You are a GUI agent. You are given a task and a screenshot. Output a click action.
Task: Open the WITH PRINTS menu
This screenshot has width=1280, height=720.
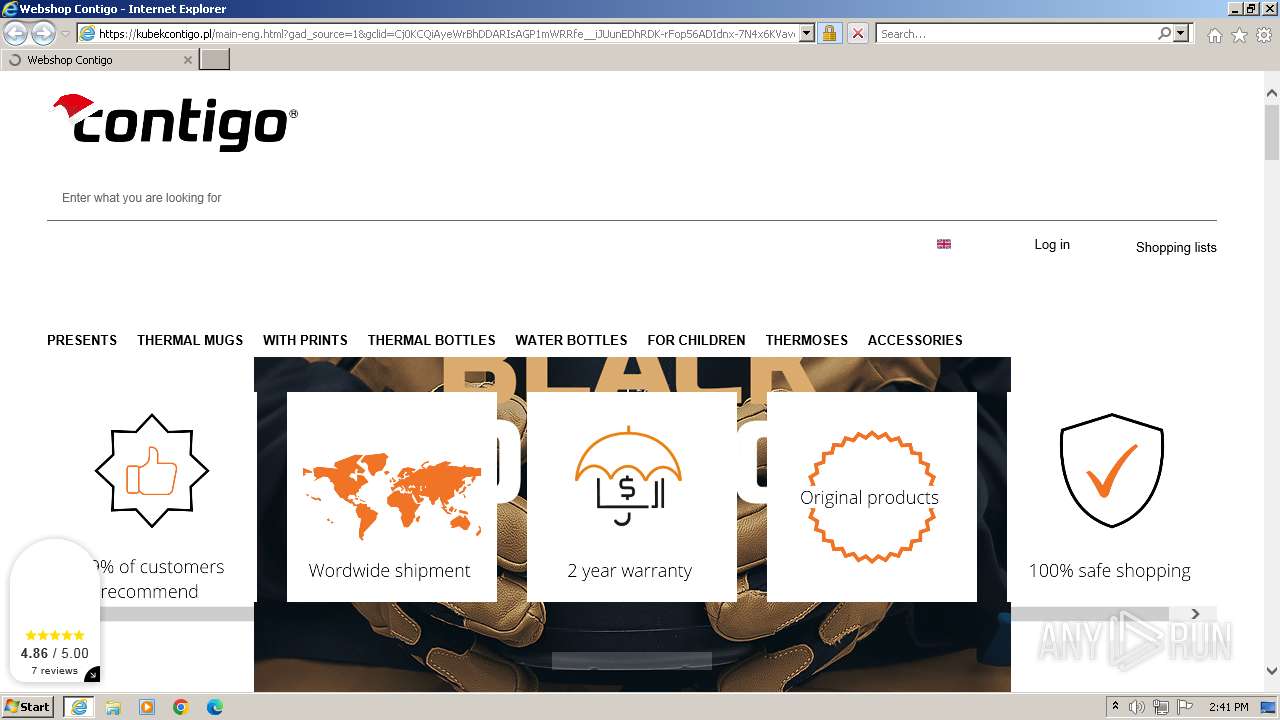click(305, 340)
